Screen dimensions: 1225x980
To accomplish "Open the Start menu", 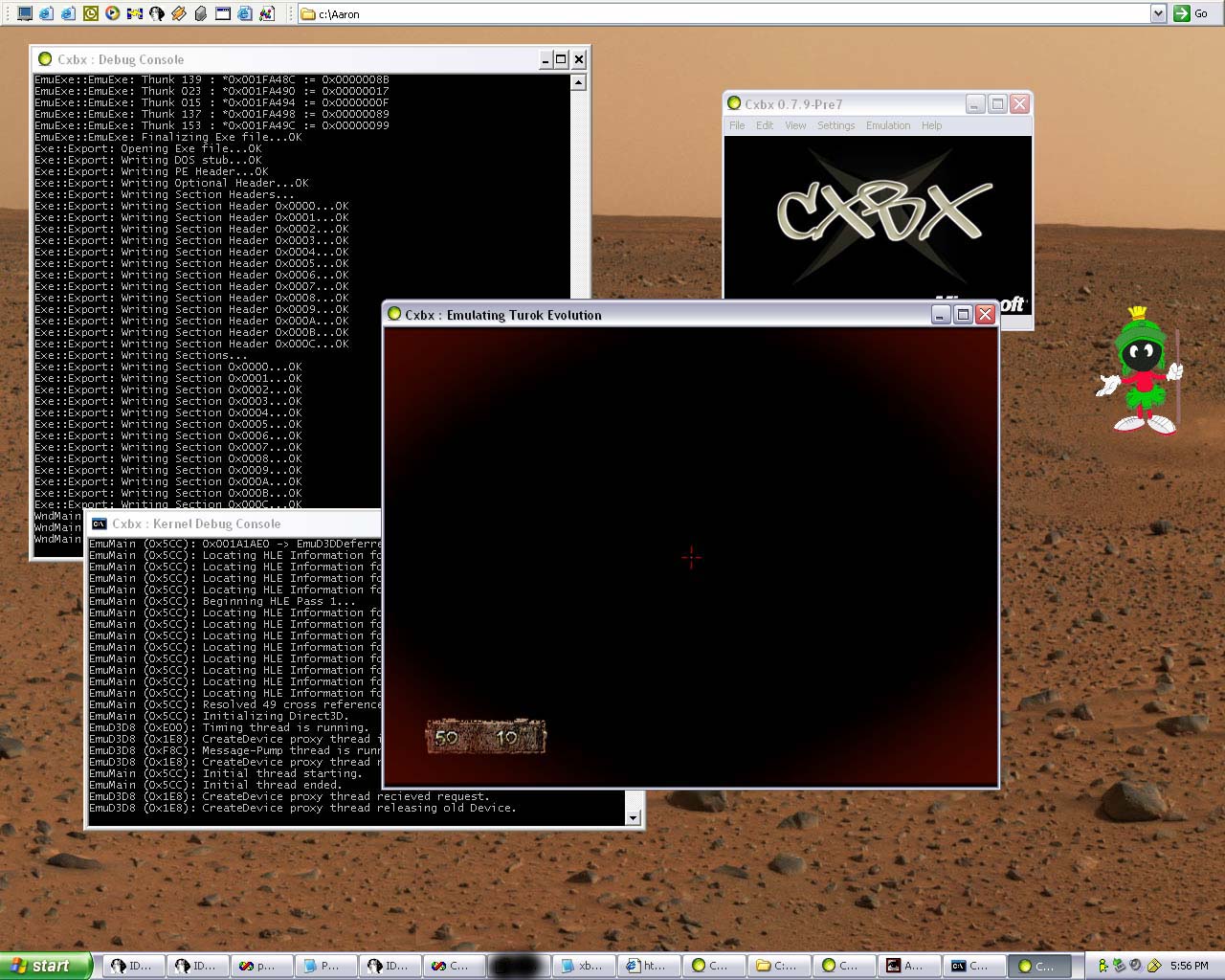I will click(x=45, y=966).
